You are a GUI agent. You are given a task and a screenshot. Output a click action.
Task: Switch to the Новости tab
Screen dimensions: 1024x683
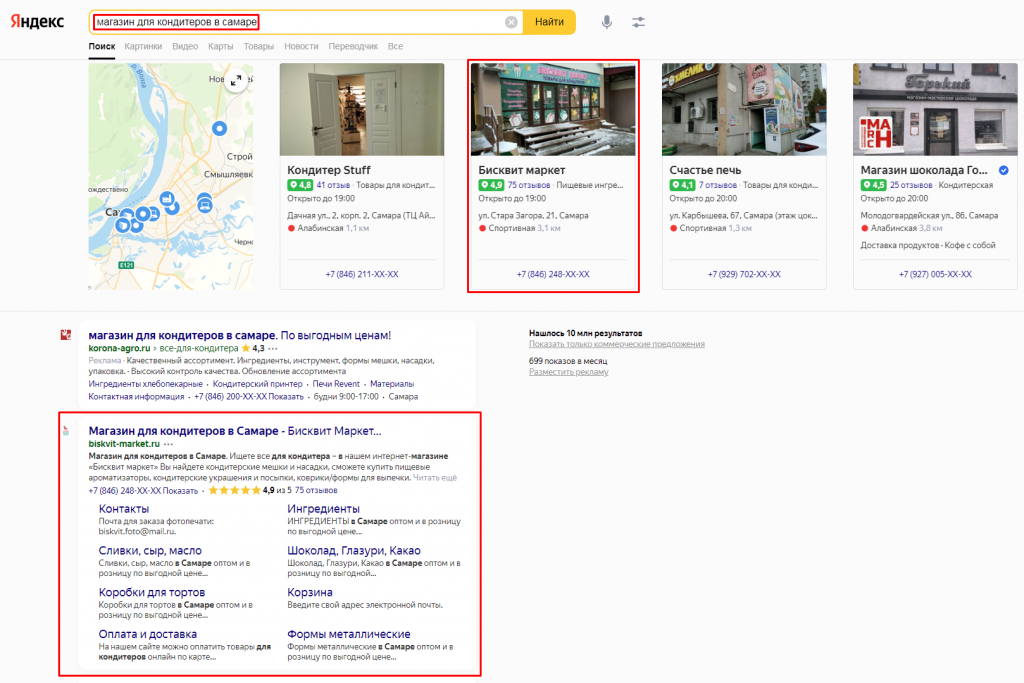click(301, 46)
